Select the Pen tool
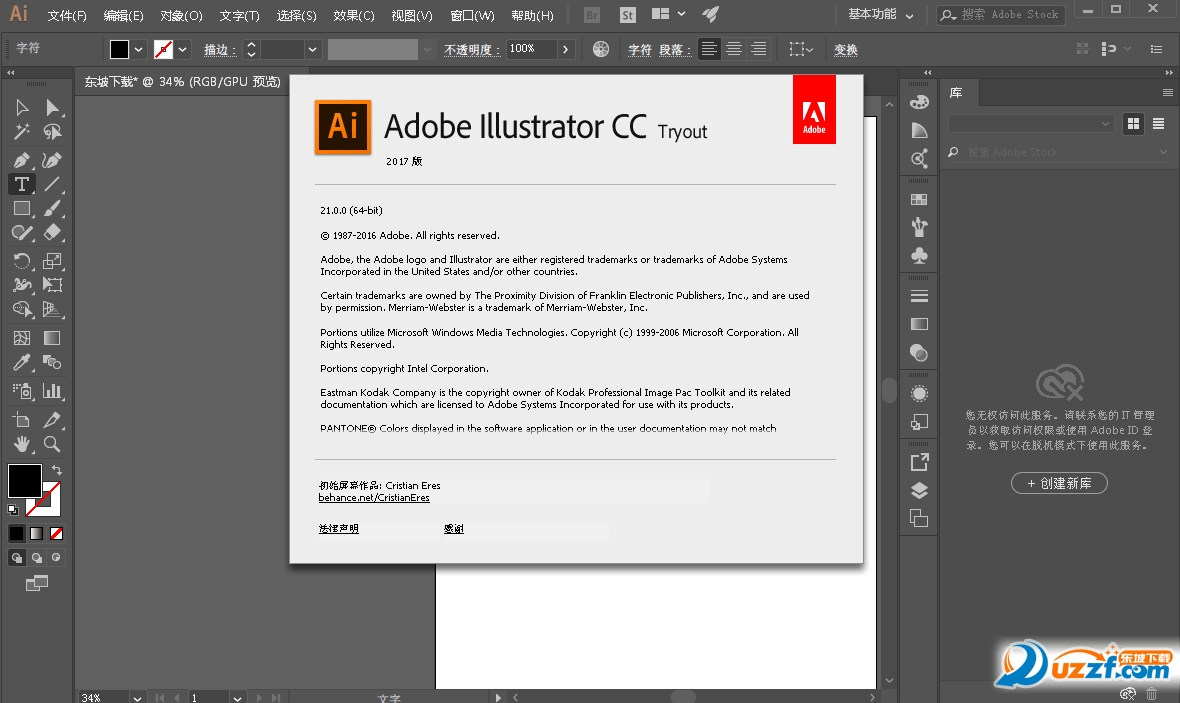The height and width of the screenshot is (703, 1180). pyautogui.click(x=20, y=159)
